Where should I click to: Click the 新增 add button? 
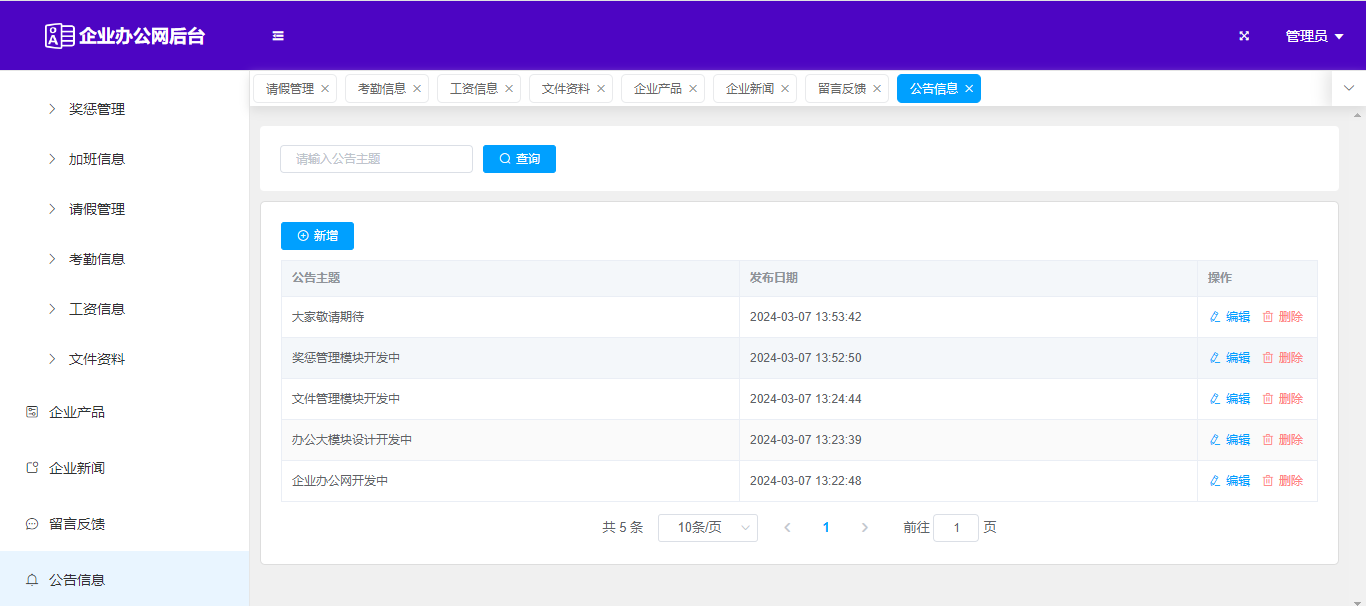(317, 236)
